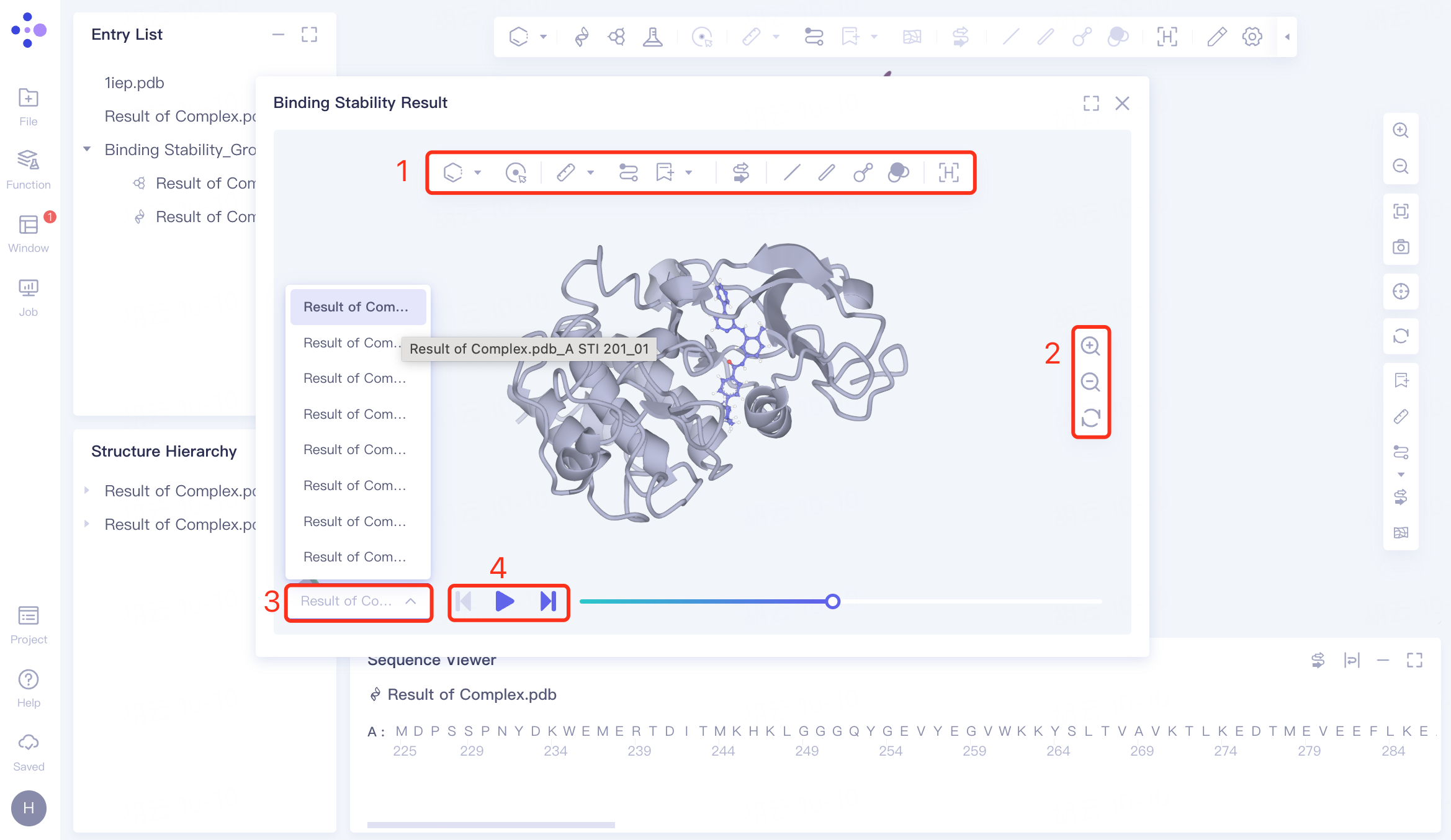Open the Function menu in the left sidebar

point(28,168)
